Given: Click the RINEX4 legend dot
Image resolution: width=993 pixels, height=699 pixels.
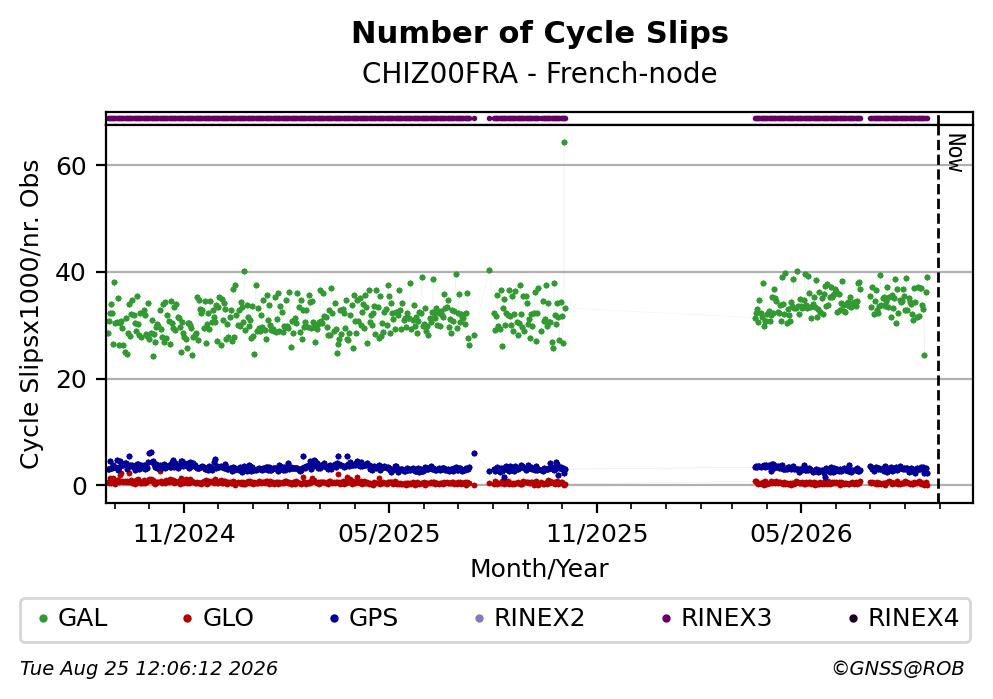Looking at the screenshot, I should click(x=853, y=619).
